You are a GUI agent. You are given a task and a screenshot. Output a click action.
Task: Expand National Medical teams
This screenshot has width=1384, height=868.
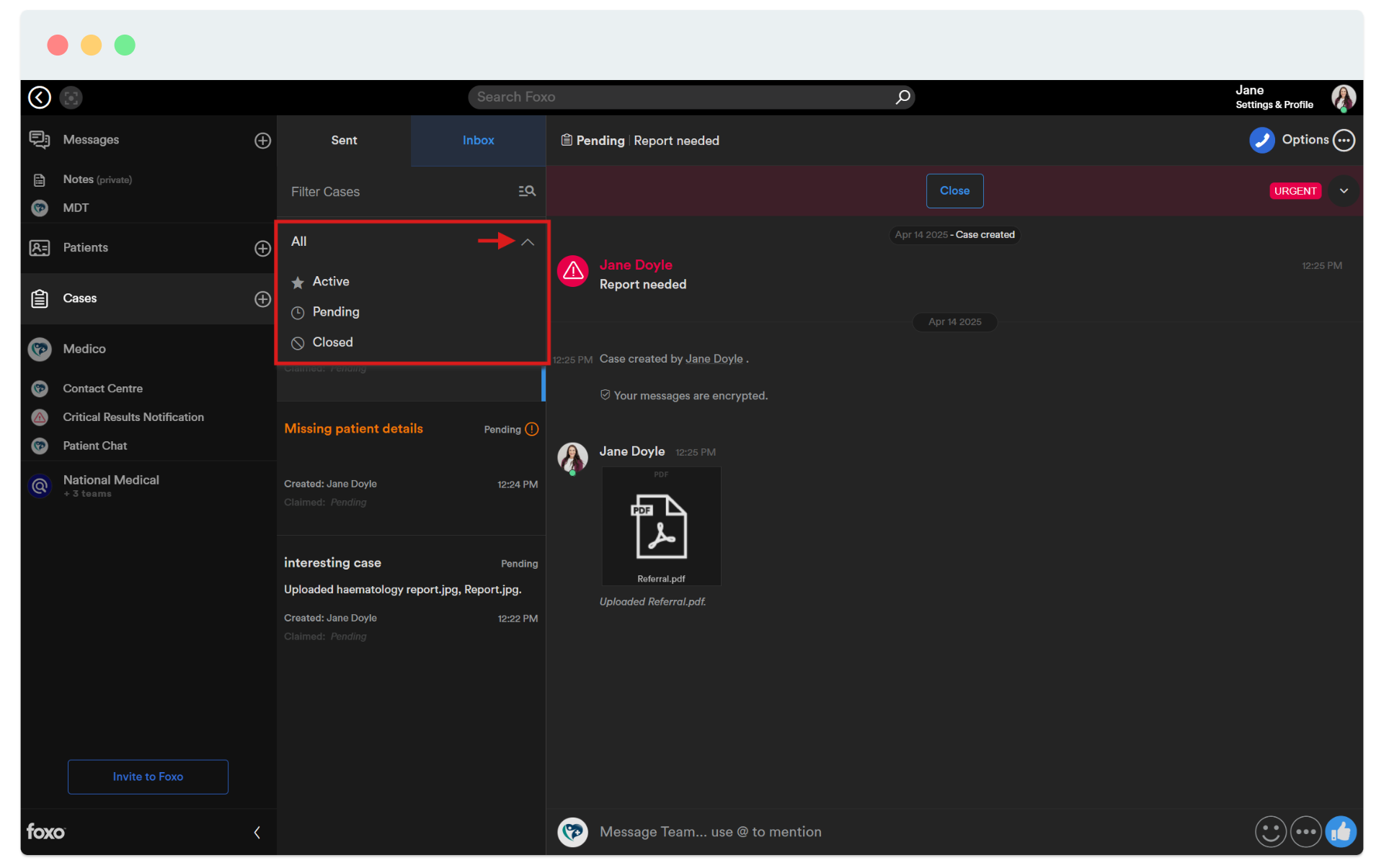111,486
